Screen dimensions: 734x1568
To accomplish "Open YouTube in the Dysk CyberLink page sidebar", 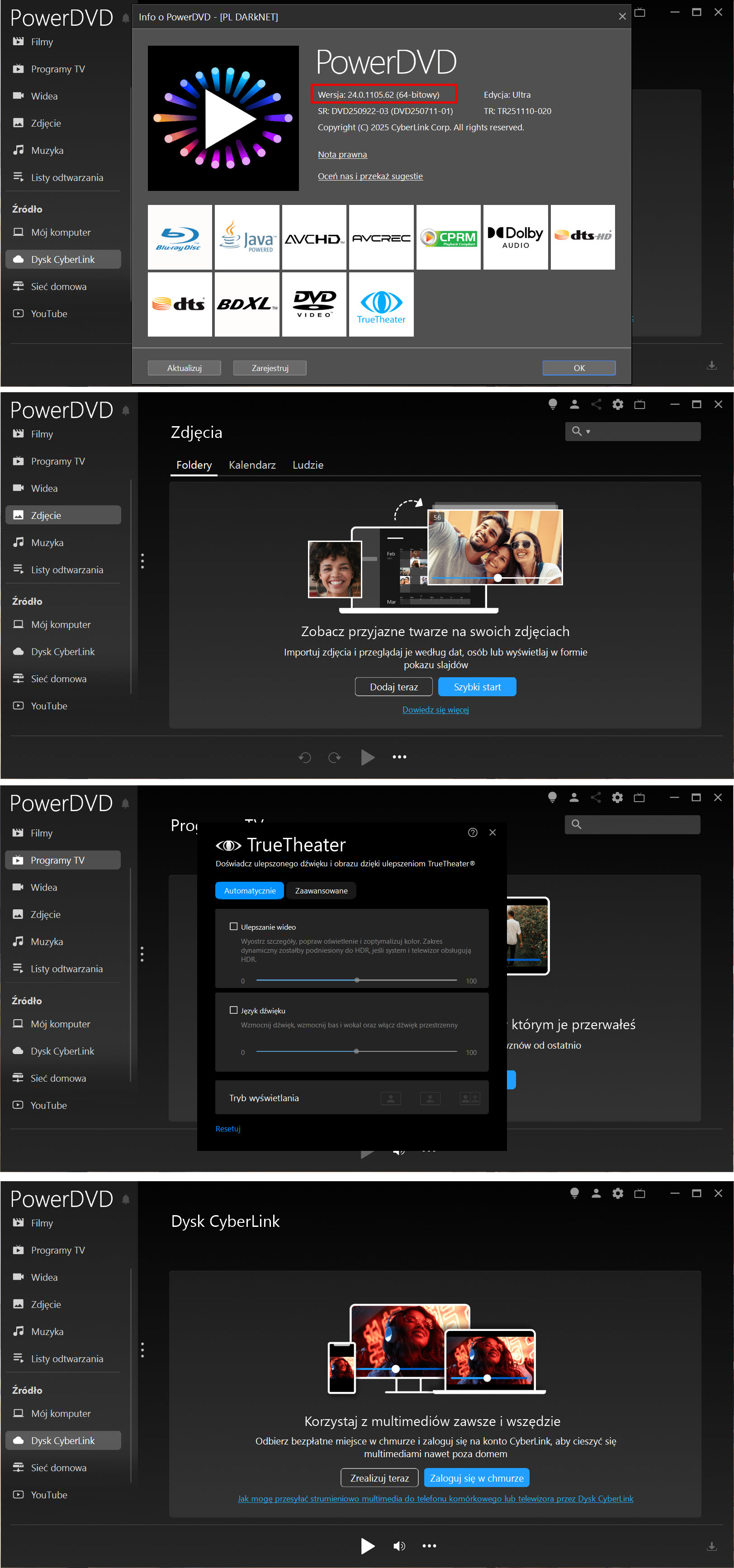I will click(63, 1494).
